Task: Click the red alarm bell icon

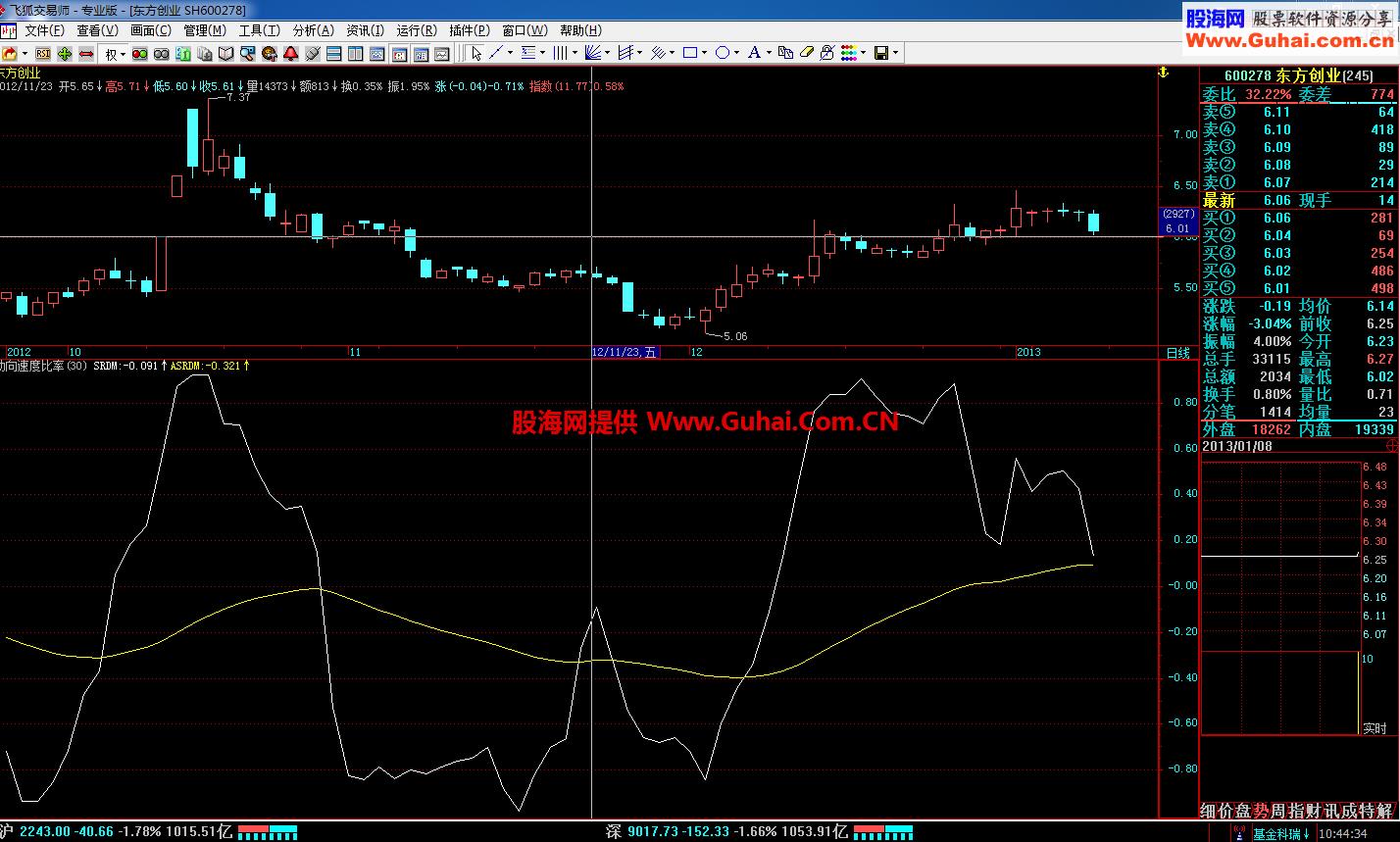Action: pos(291,53)
